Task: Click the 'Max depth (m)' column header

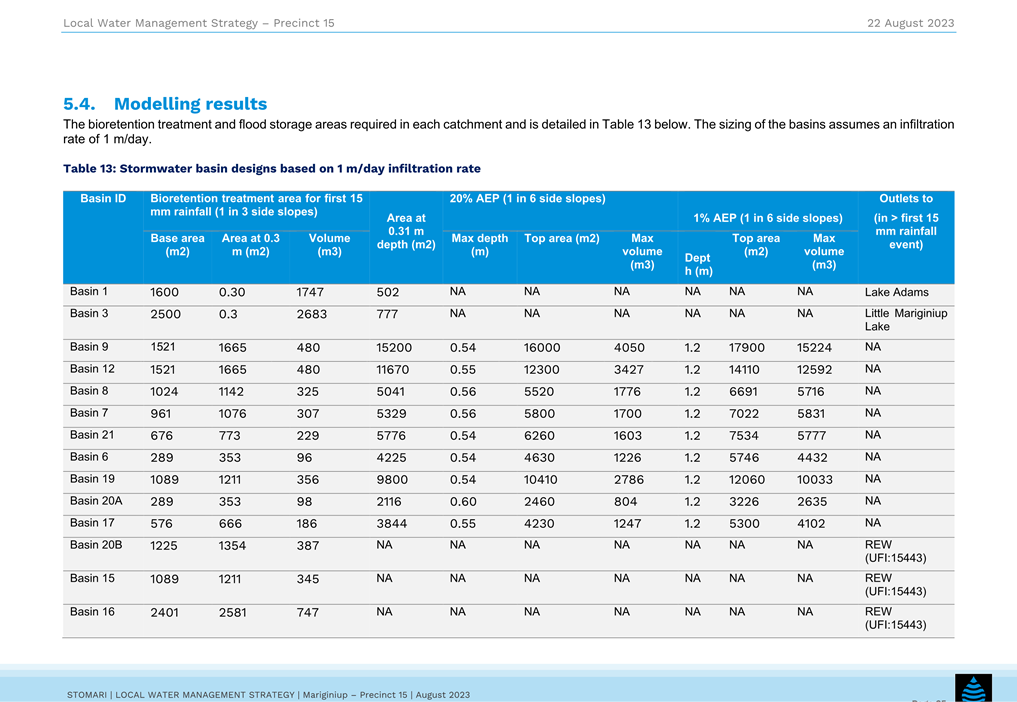Action: tap(479, 245)
